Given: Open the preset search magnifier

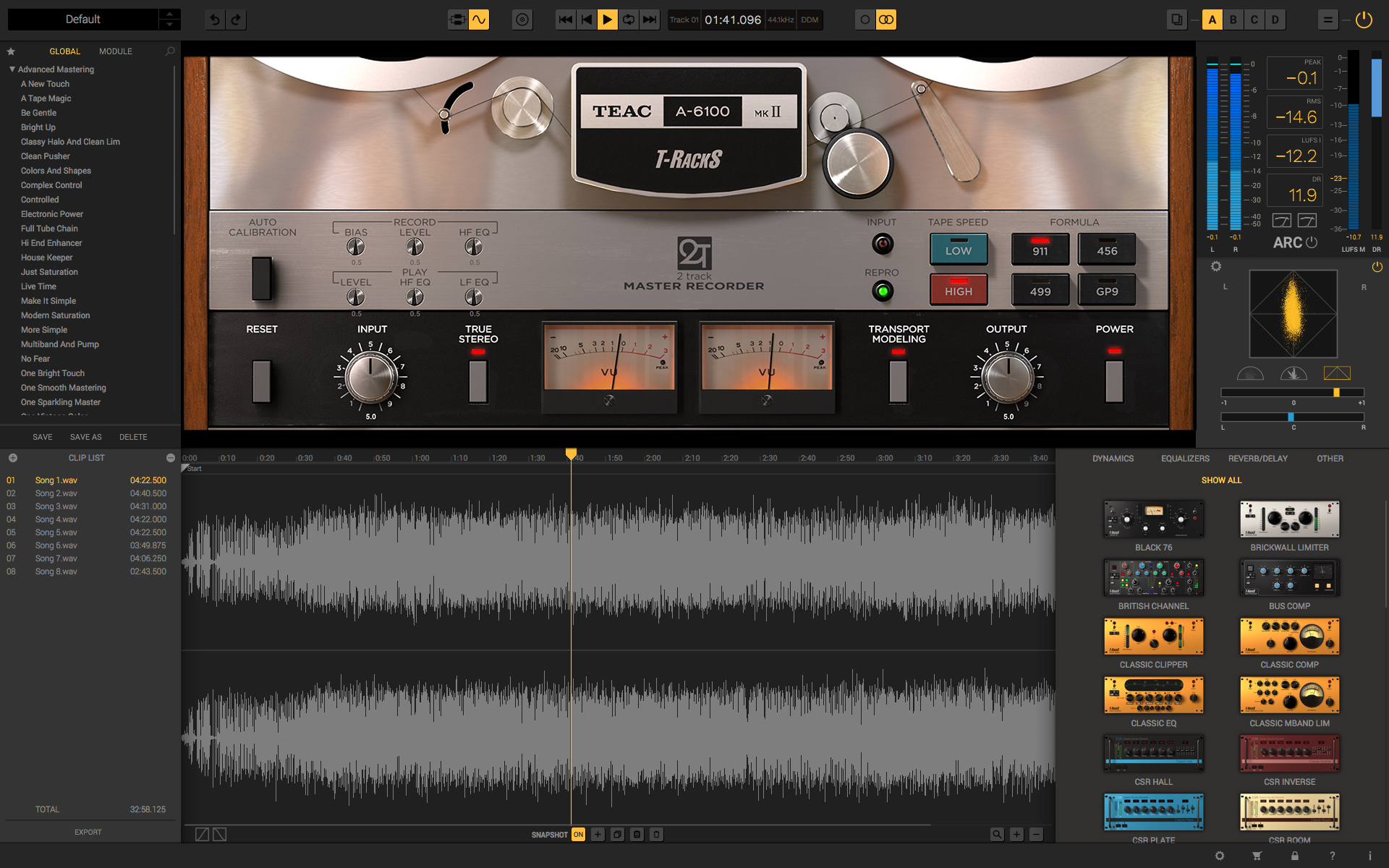Looking at the screenshot, I should pos(170,51).
